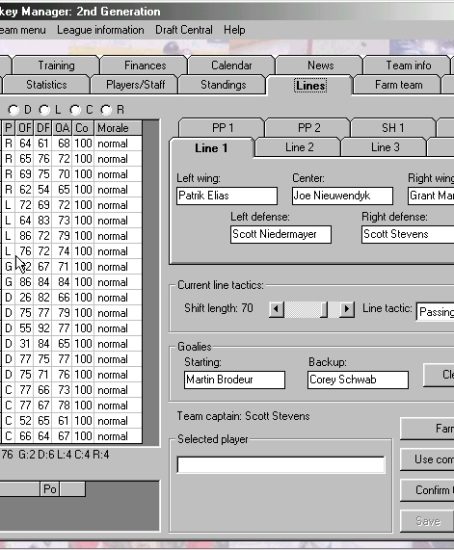Select the L player row with OF 86

click(x=72, y=236)
